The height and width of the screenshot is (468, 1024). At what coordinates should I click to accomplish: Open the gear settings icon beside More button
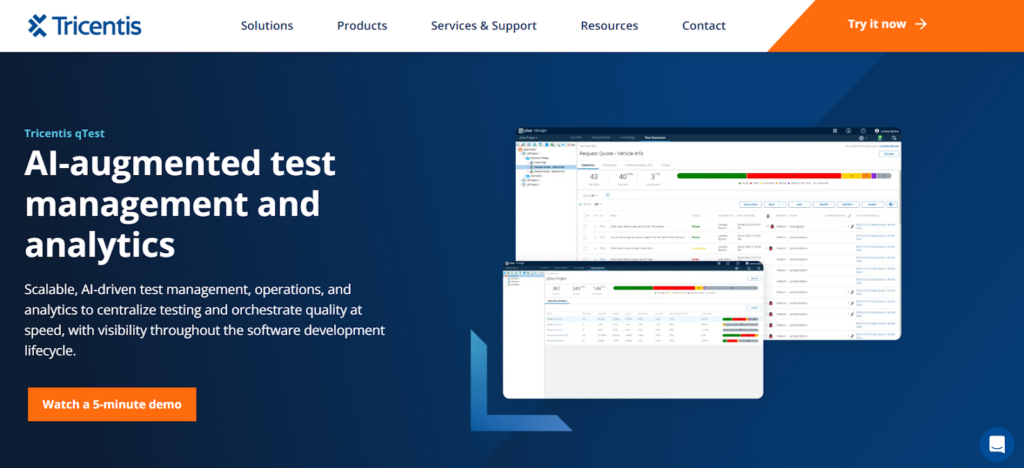[x=891, y=204]
